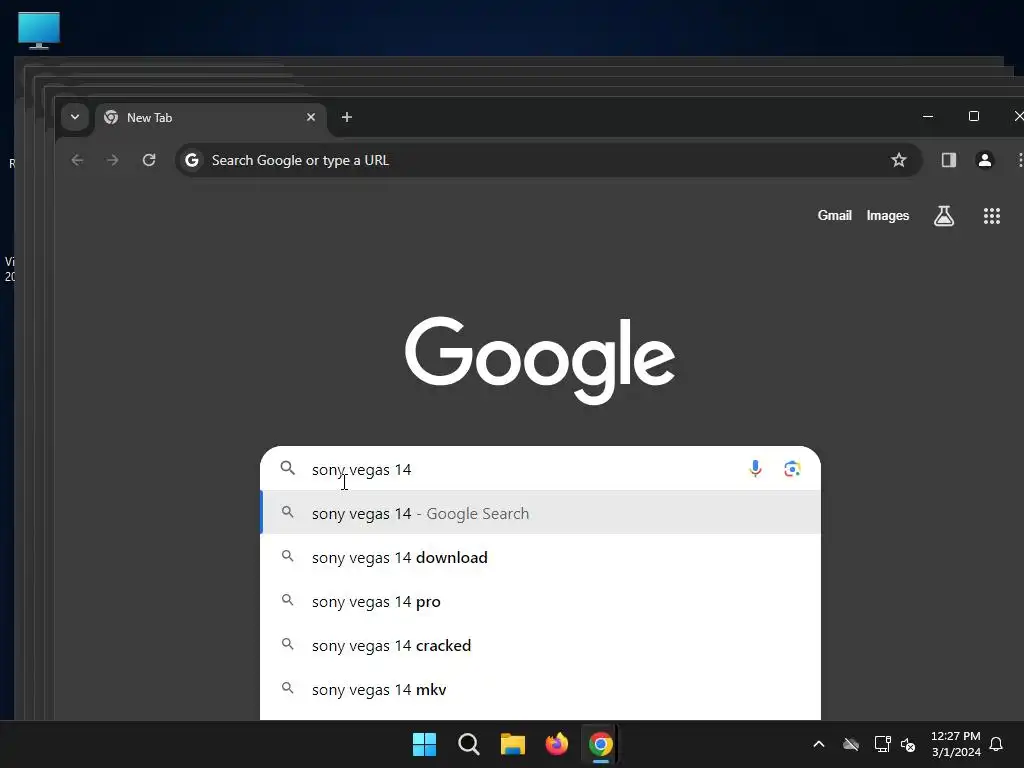Image resolution: width=1024 pixels, height=768 pixels.
Task: Click the browser forward arrow
Action: click(113, 160)
